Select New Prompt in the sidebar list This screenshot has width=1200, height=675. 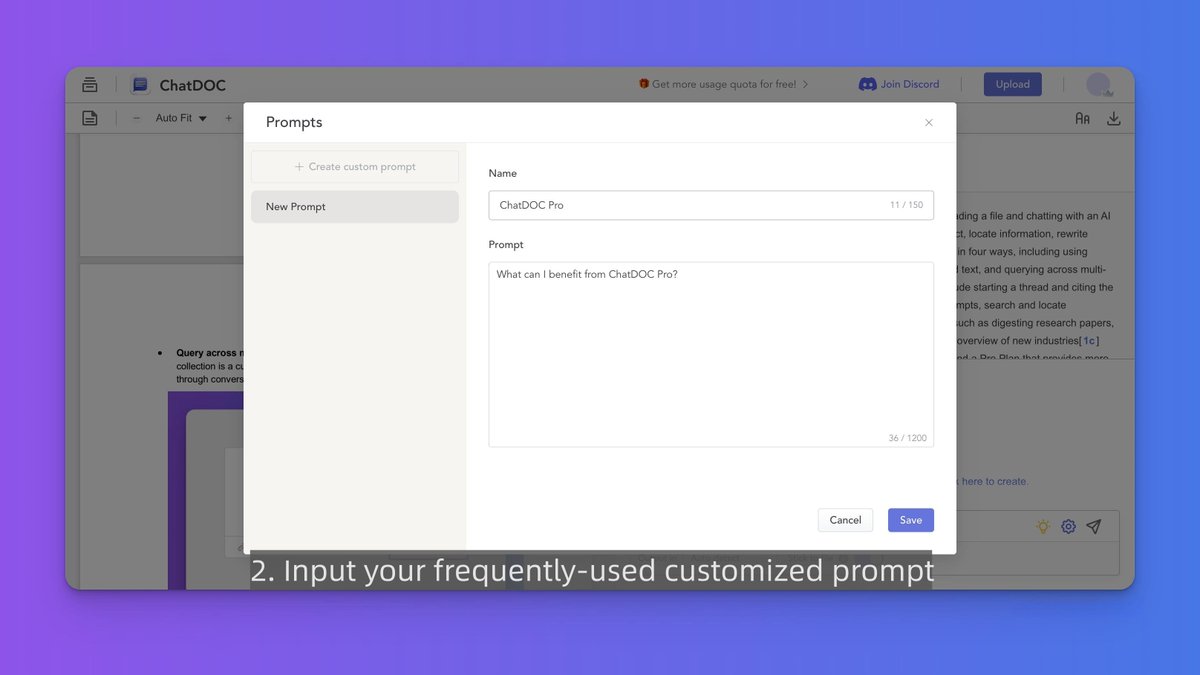tap(355, 207)
